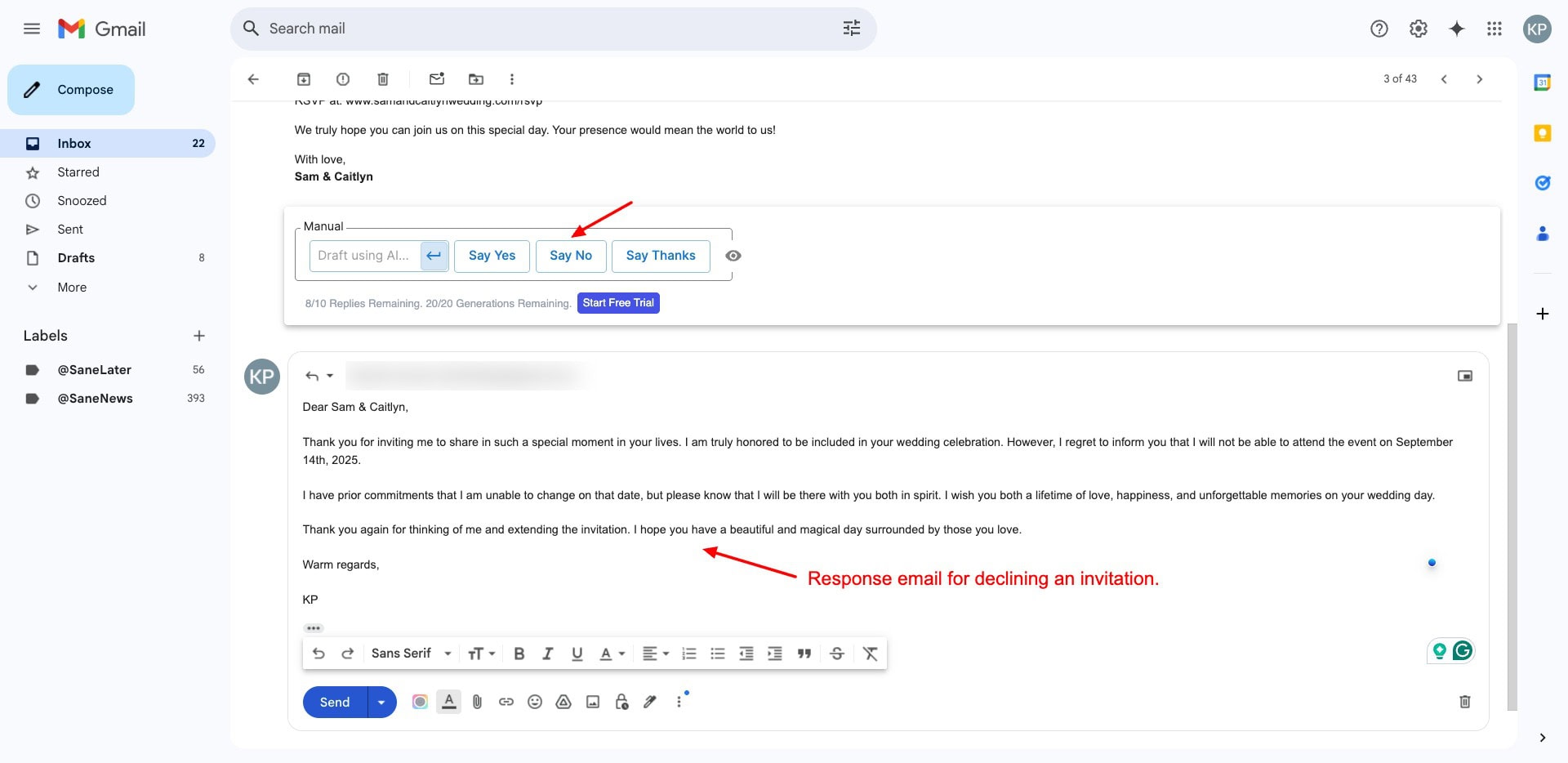The height and width of the screenshot is (763, 1568).
Task: Open the Sans Serif font dropdown
Action: [411, 654]
